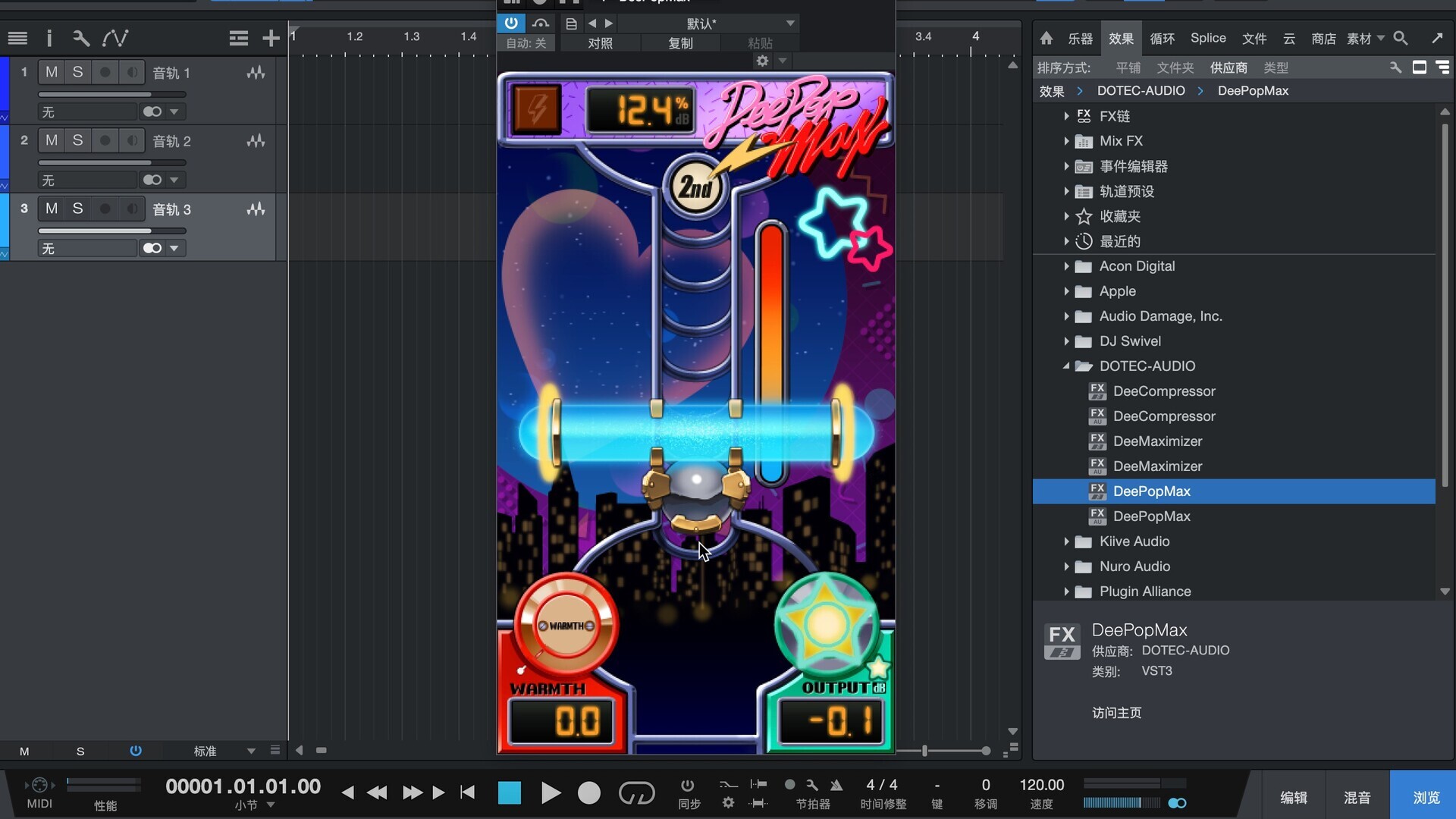
Task: Expand the Acon Digital vendor folder
Action: coord(1066,266)
